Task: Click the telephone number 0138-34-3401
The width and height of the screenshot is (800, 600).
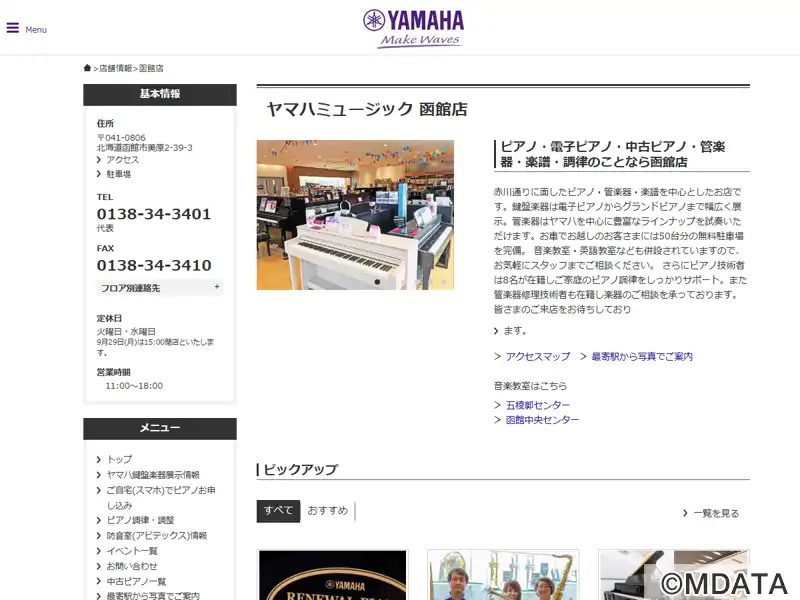Action: (x=154, y=214)
